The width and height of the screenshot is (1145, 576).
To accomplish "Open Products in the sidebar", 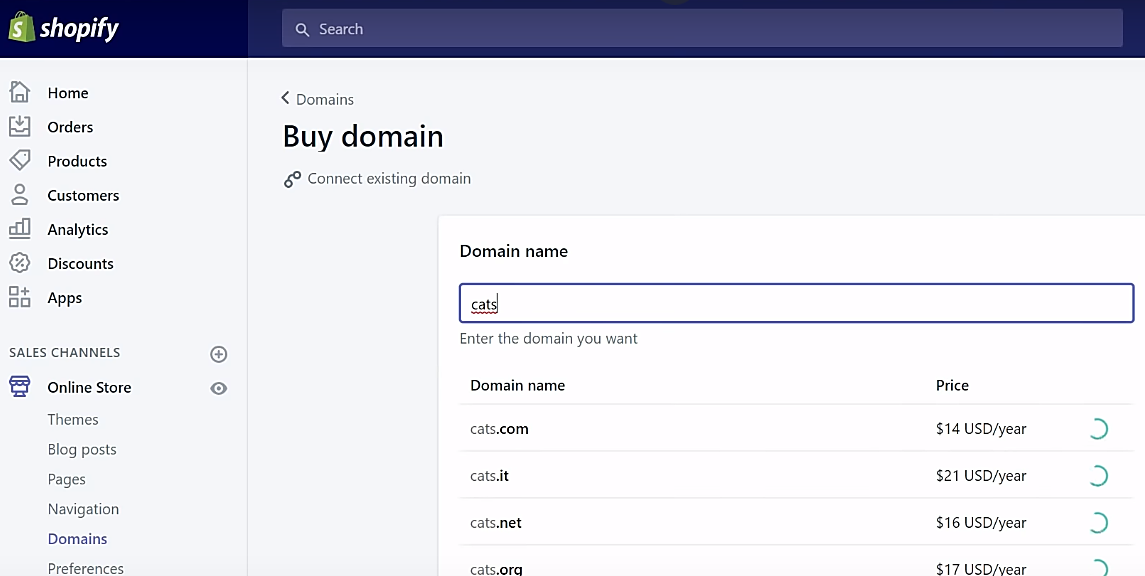I will coord(77,161).
